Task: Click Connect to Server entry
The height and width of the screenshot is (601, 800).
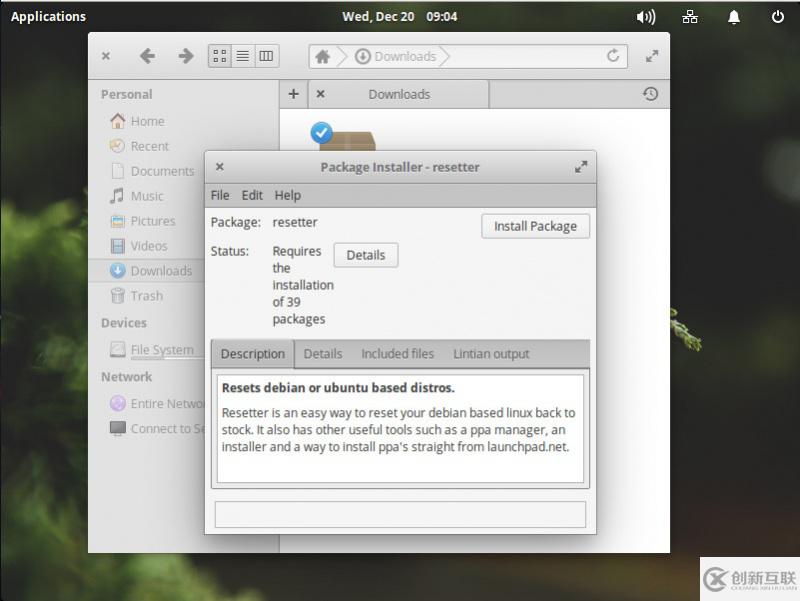Action: click(157, 429)
